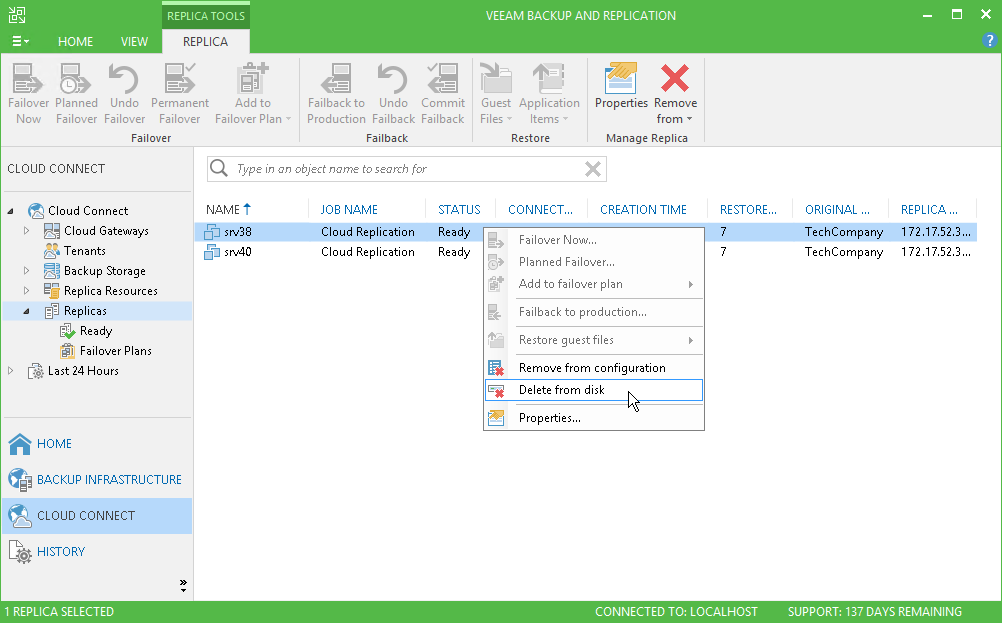Screen dimensions: 1002x623
Task: Collapse the Replicas tree node
Action: 26,311
